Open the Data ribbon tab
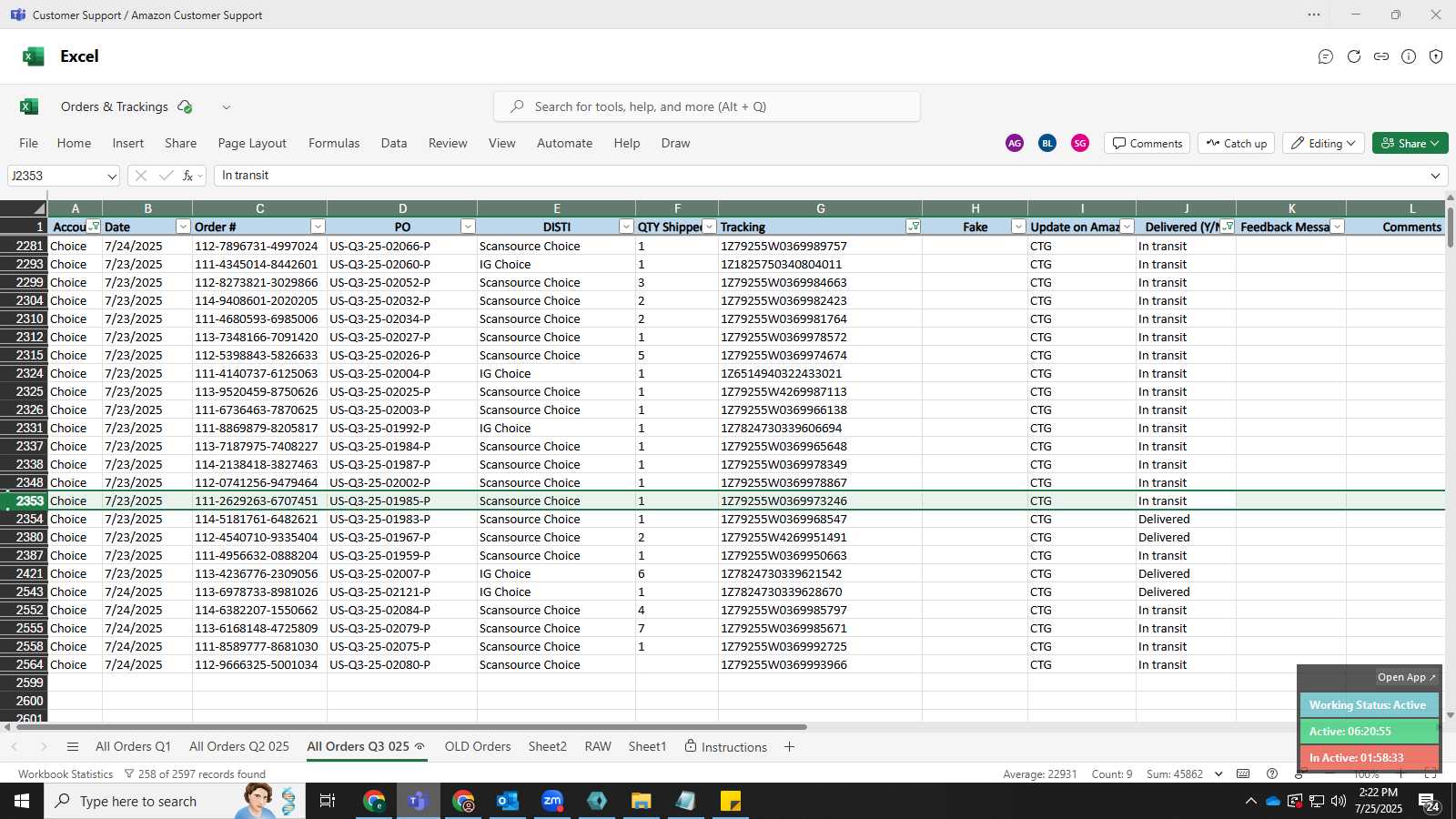 (394, 143)
